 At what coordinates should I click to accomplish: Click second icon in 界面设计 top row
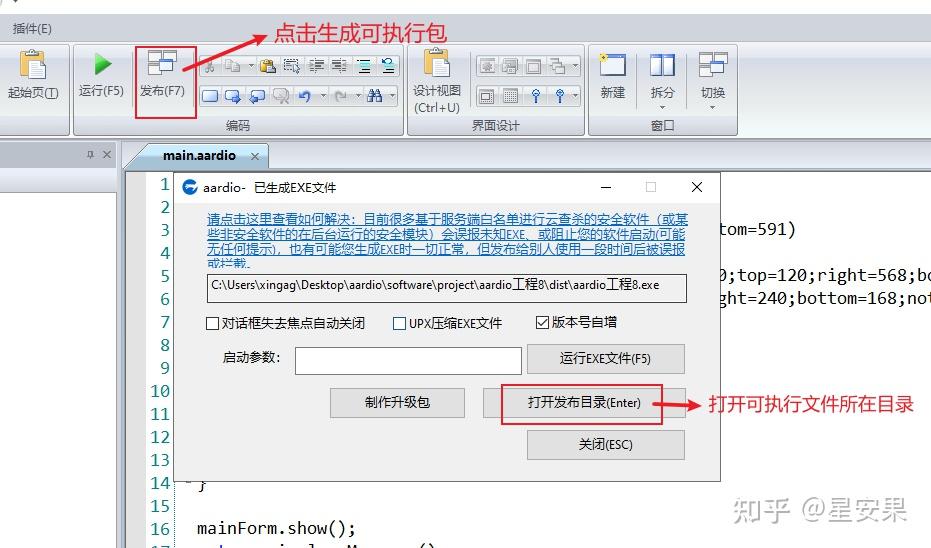click(x=510, y=66)
